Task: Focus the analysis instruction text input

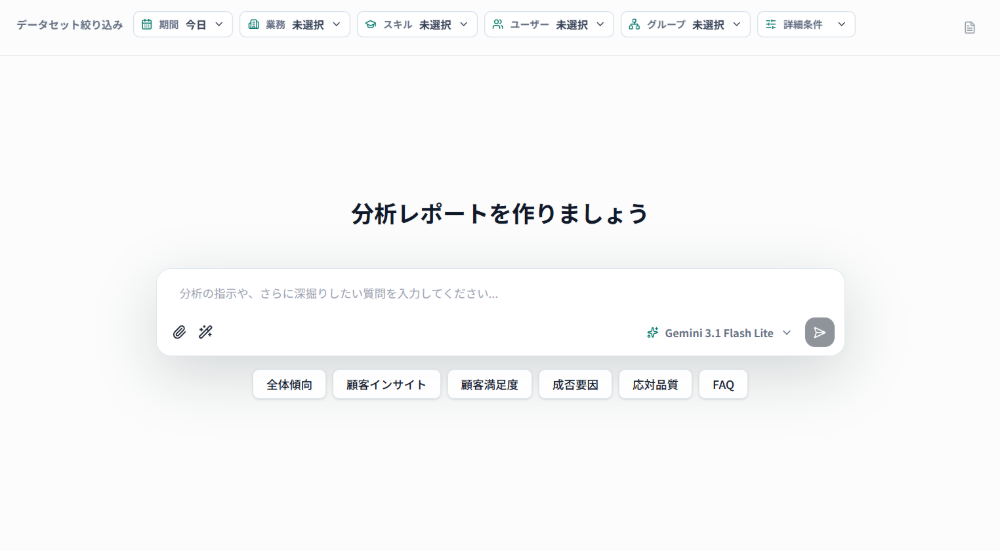Action: tap(501, 293)
